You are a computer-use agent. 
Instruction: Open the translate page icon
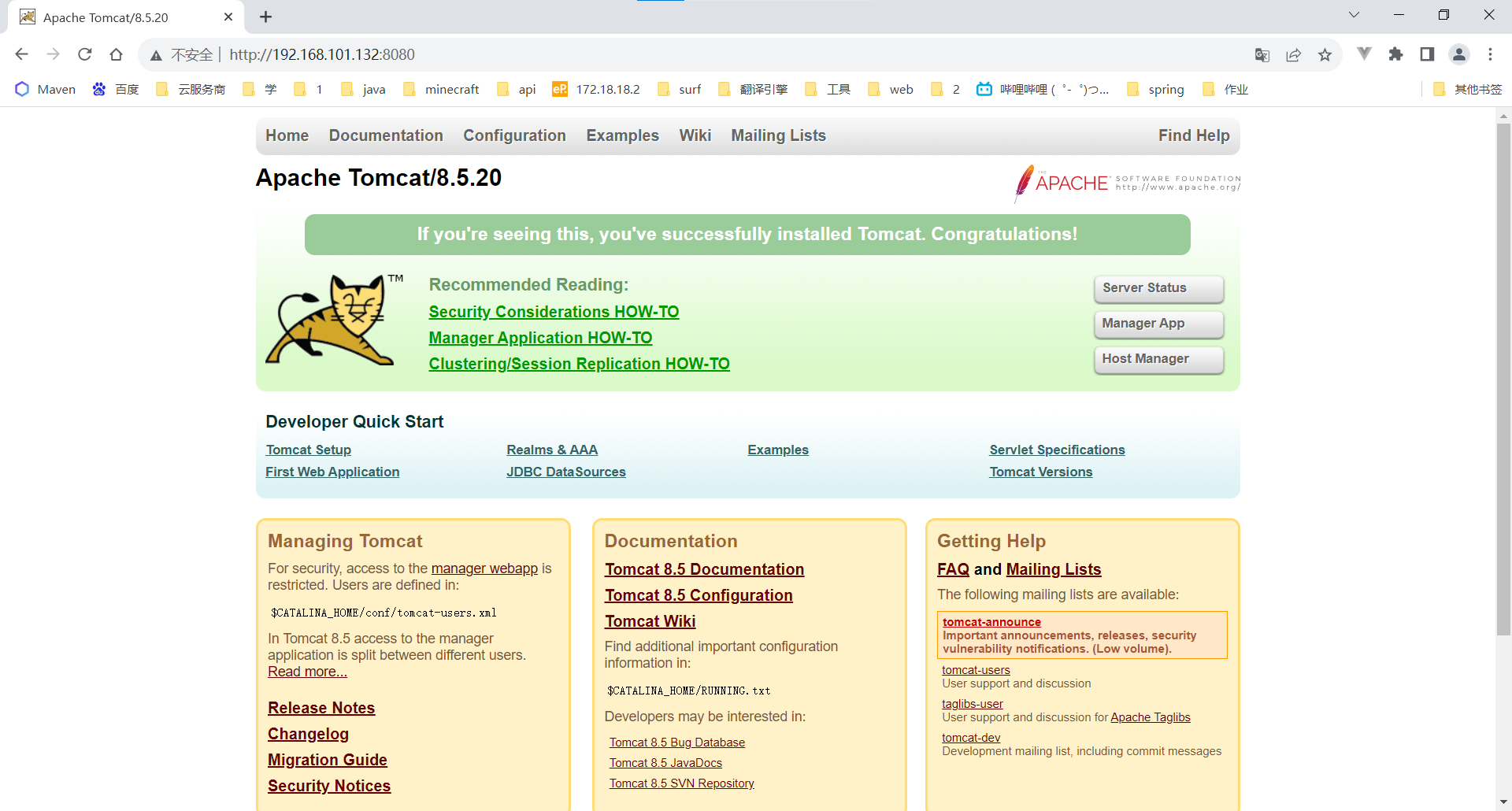(1262, 54)
